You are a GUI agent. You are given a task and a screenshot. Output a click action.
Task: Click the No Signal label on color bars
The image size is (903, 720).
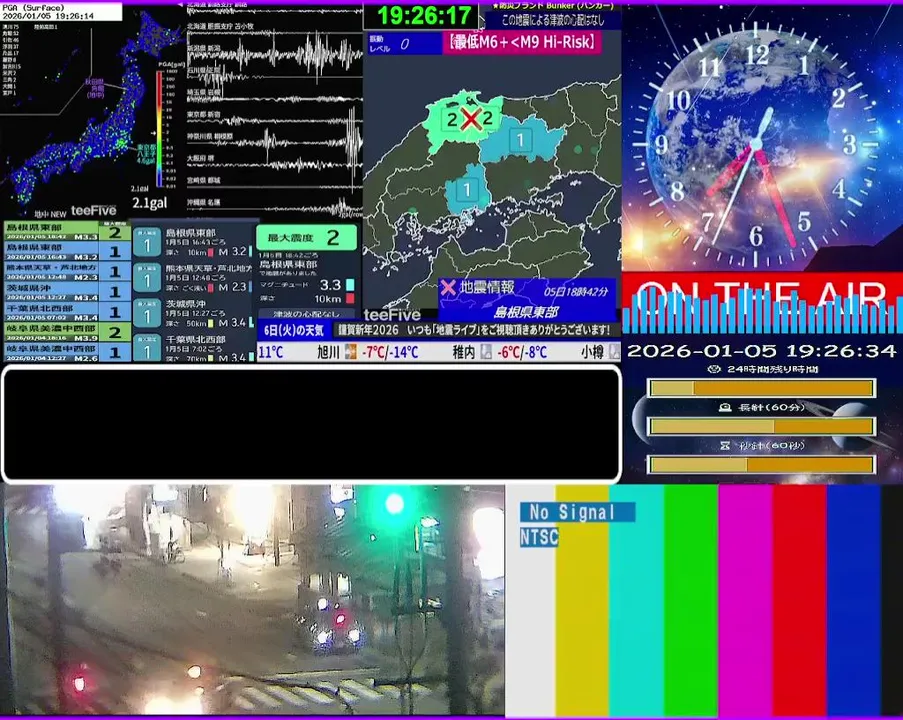(x=577, y=511)
